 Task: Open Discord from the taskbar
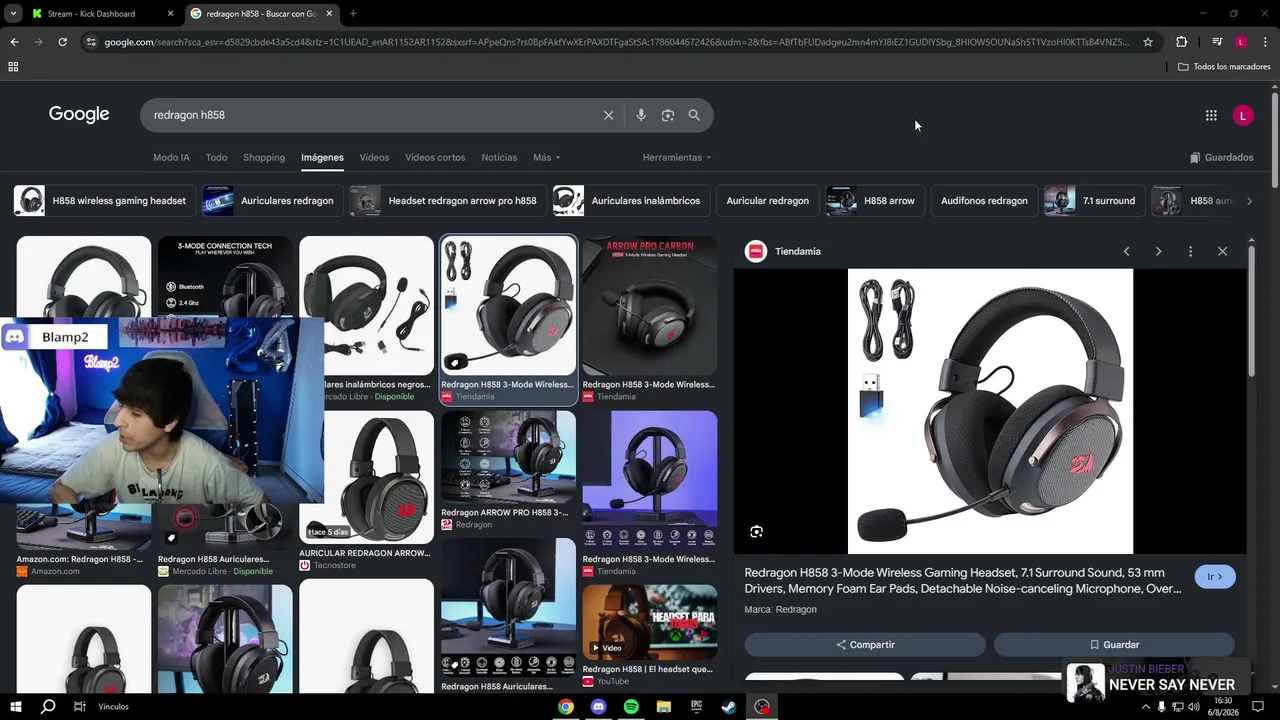click(598, 707)
